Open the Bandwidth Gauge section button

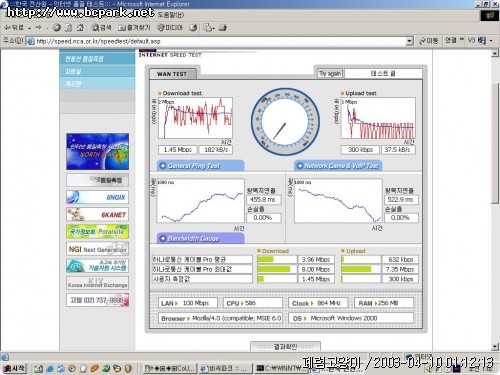pyautogui.click(x=200, y=238)
